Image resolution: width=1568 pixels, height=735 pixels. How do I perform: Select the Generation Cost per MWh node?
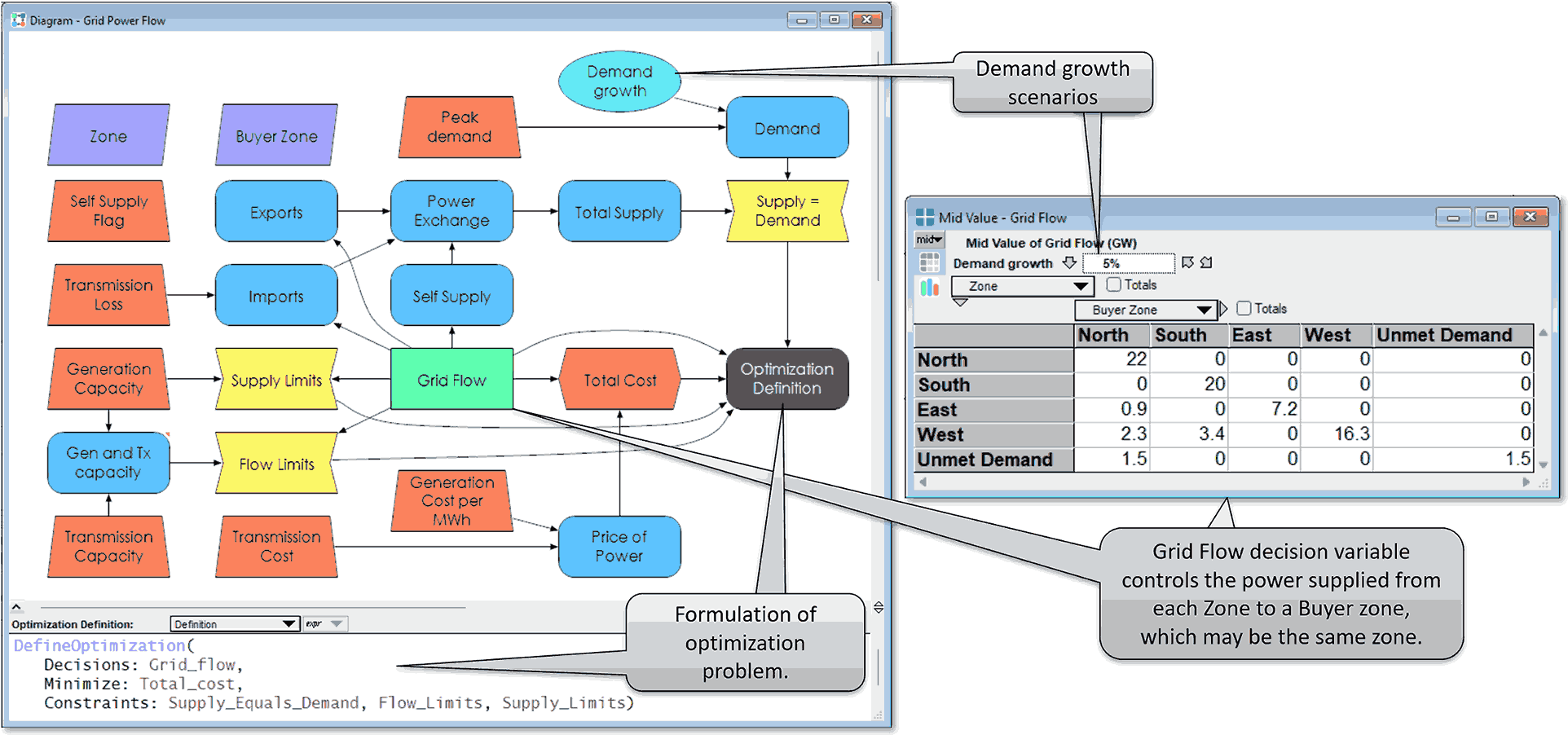451,500
